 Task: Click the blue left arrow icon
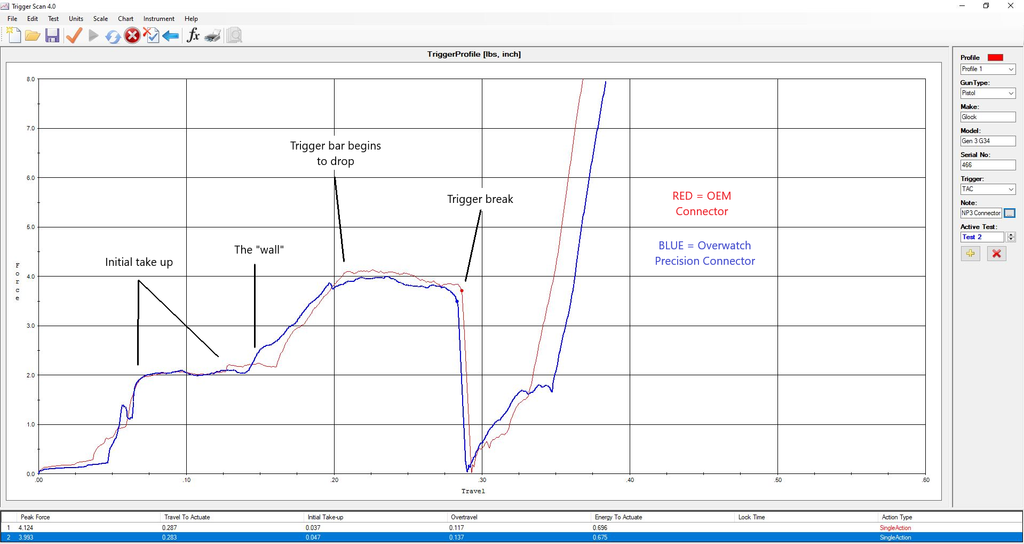point(170,35)
